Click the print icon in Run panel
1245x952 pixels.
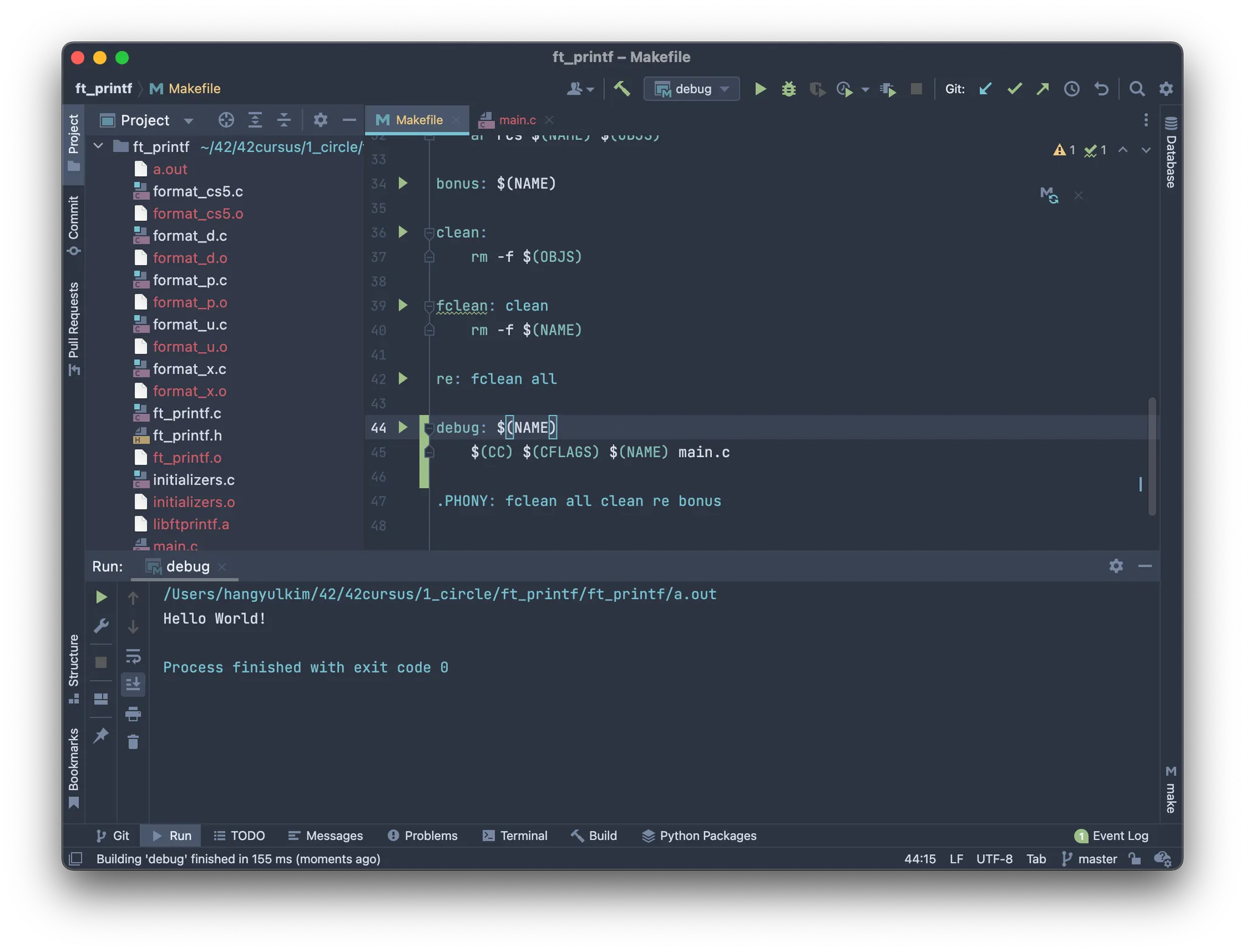pyautogui.click(x=133, y=713)
